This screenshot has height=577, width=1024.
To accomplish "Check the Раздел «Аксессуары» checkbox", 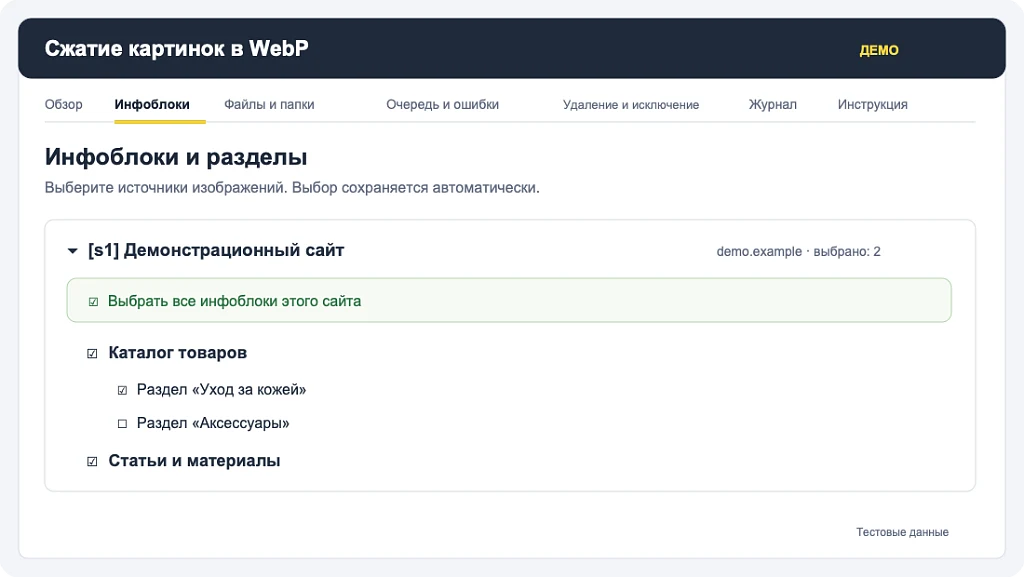I will coord(122,424).
